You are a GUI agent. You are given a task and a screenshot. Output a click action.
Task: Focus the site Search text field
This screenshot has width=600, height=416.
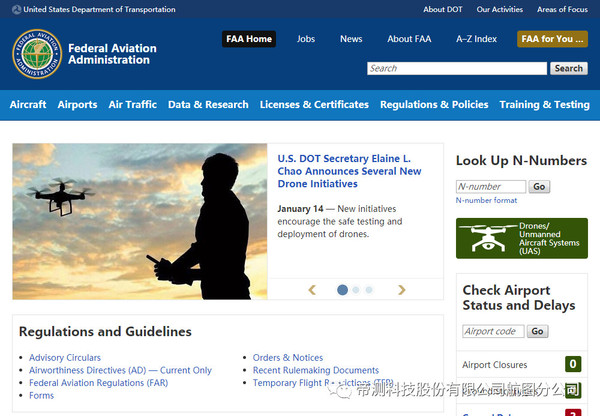(x=457, y=69)
